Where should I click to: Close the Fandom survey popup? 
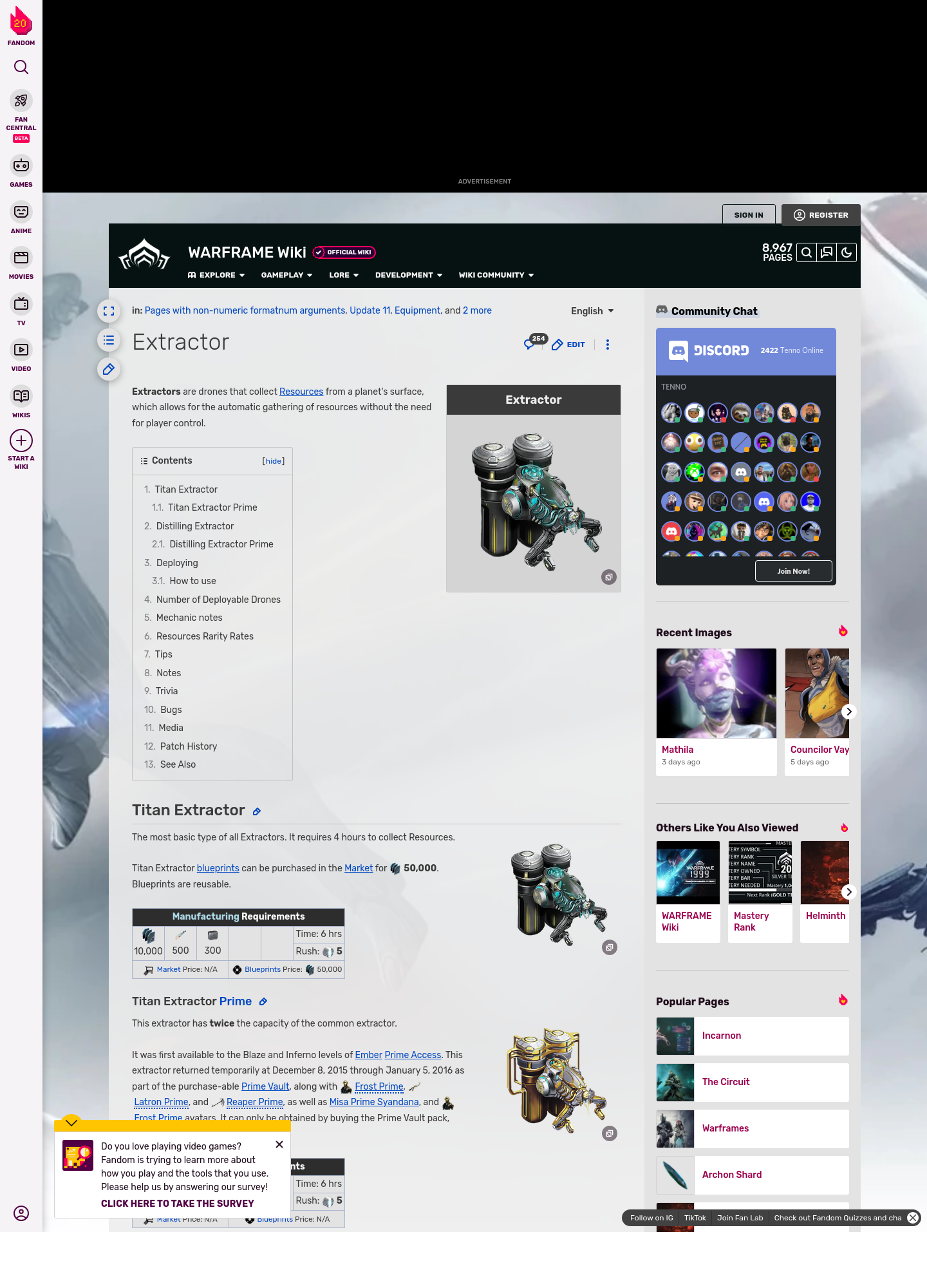[279, 1144]
